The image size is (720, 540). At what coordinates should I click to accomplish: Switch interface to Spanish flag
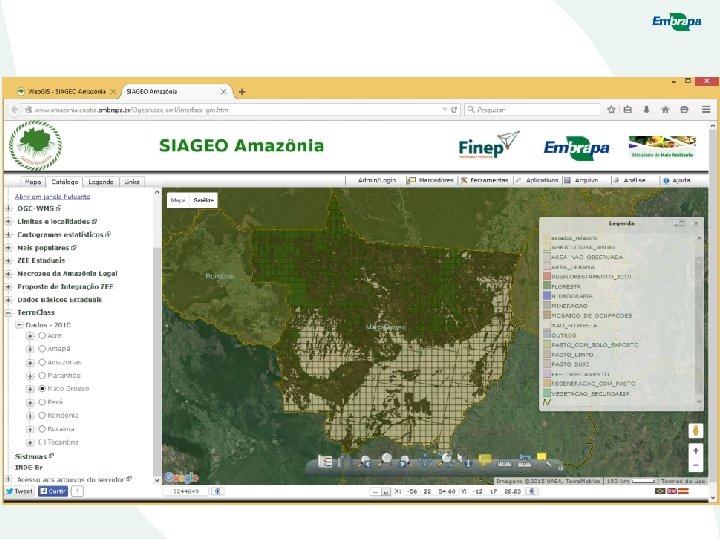pos(683,491)
